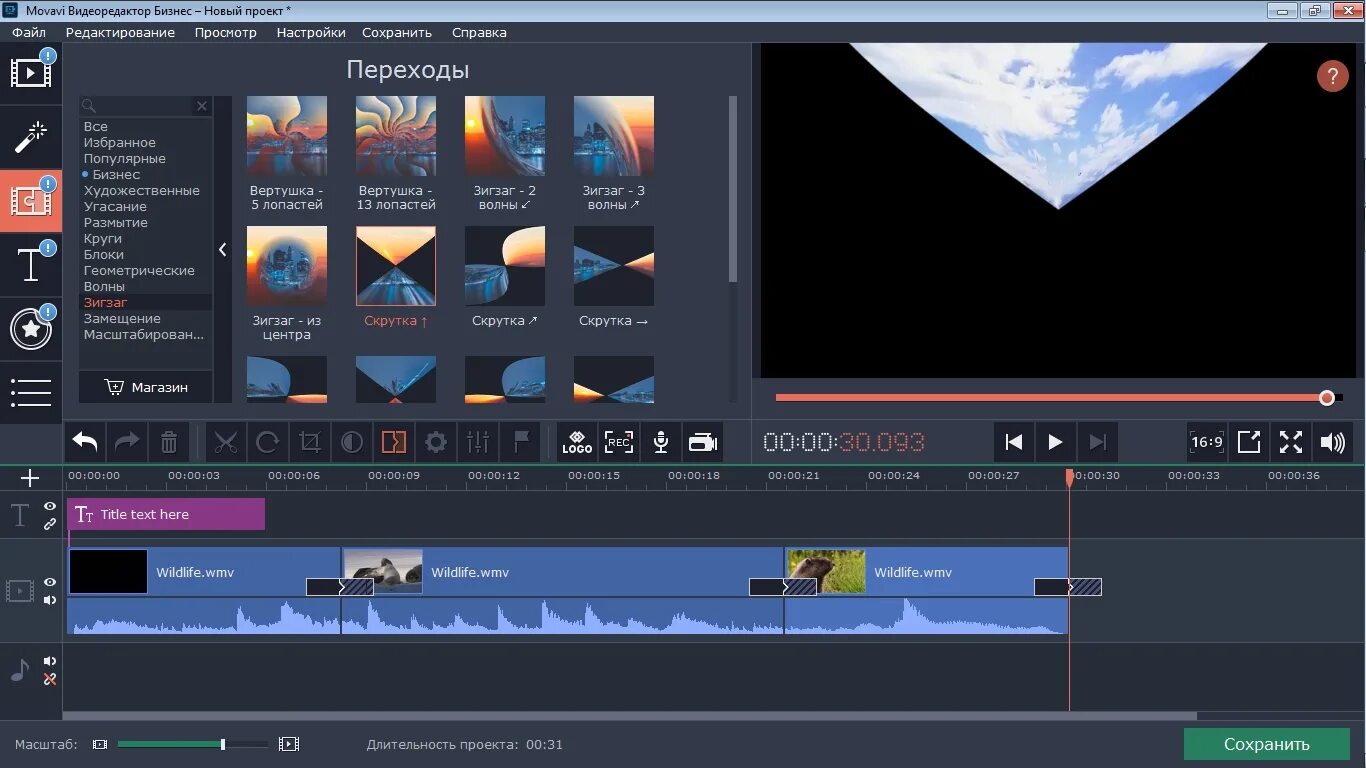Image resolution: width=1366 pixels, height=768 pixels.
Task: Open the Transitions tab in sidebar
Action: click(x=30, y=201)
